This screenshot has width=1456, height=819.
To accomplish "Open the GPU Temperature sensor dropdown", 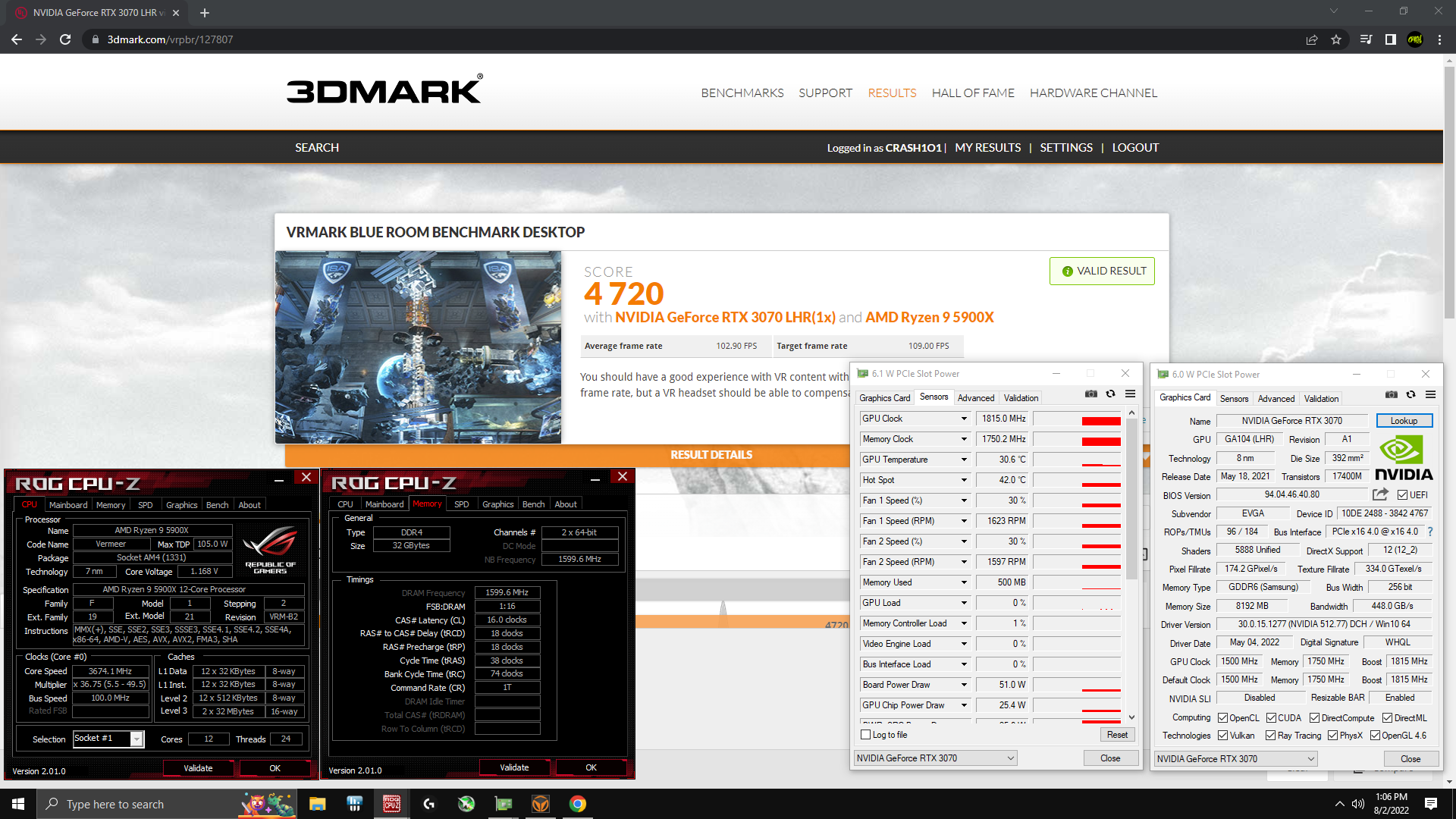I will tap(964, 460).
